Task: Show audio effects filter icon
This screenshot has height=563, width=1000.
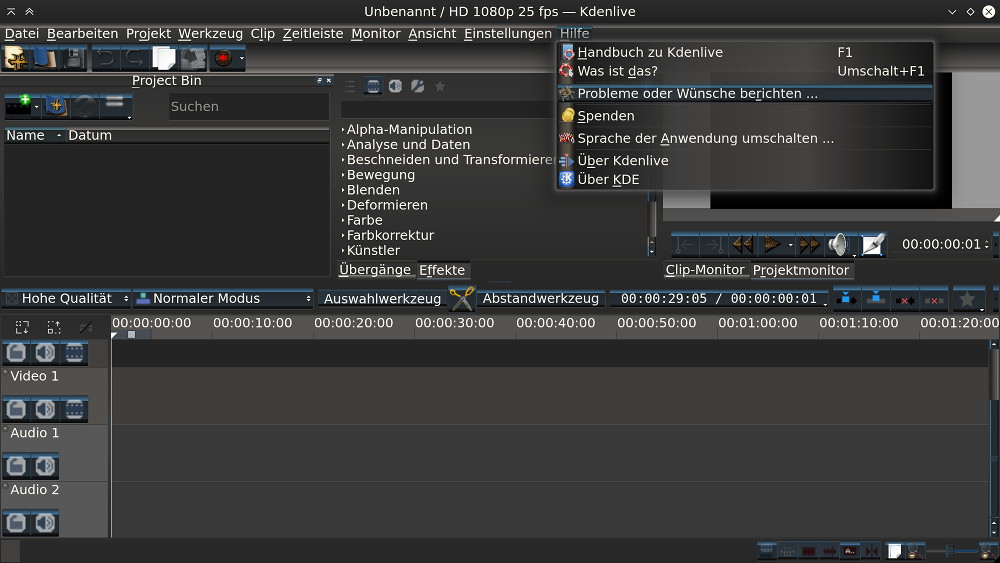Action: (x=395, y=86)
